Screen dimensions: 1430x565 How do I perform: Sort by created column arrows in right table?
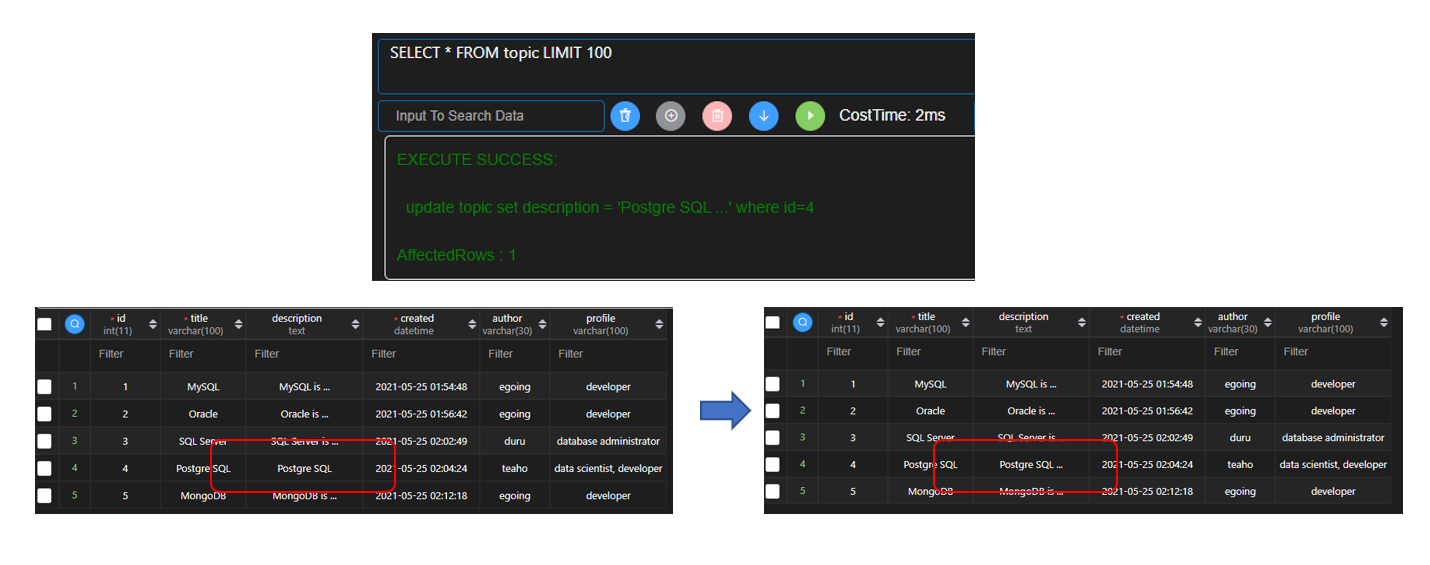[x=1198, y=322]
